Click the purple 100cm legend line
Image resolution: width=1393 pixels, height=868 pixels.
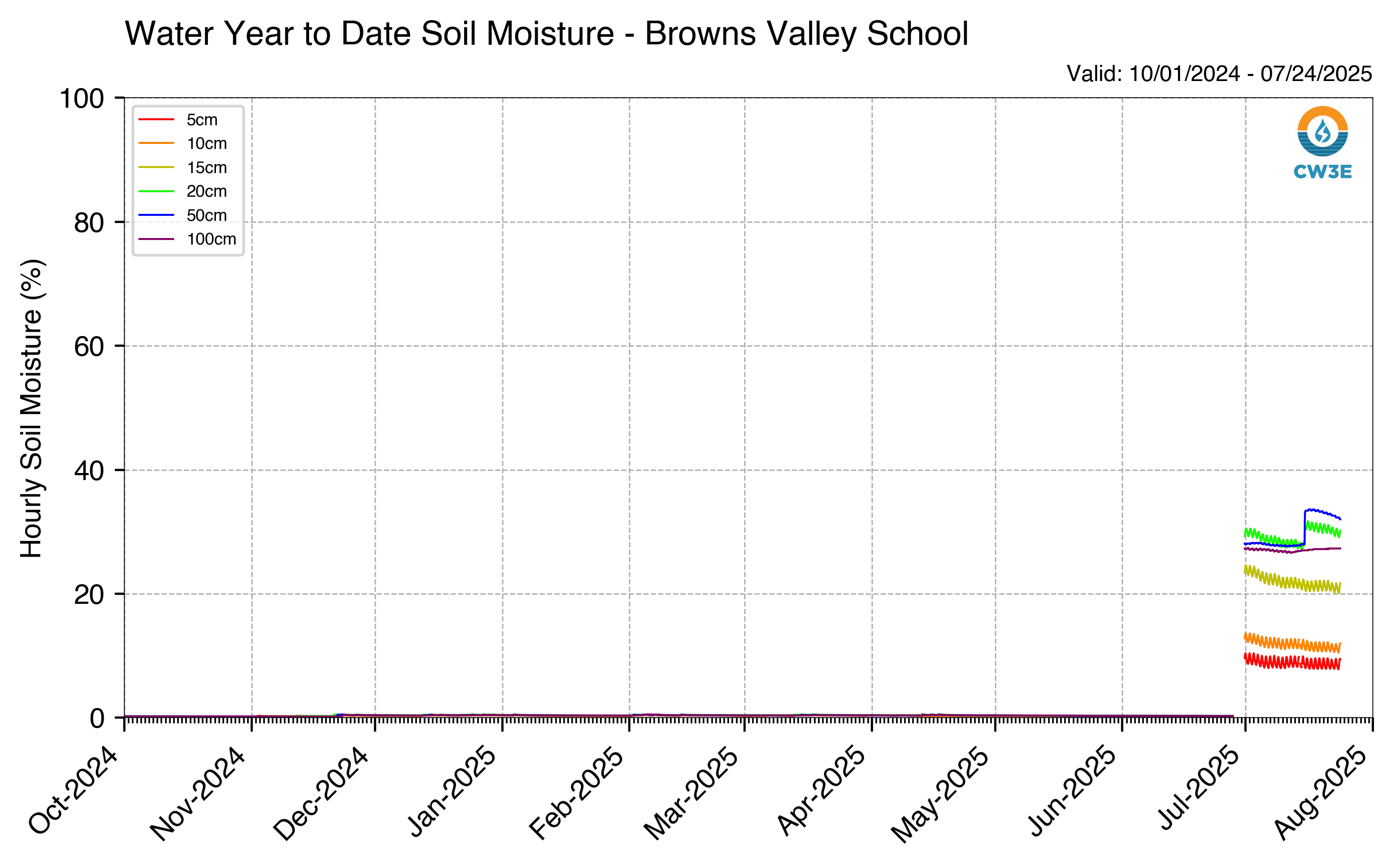(156, 239)
